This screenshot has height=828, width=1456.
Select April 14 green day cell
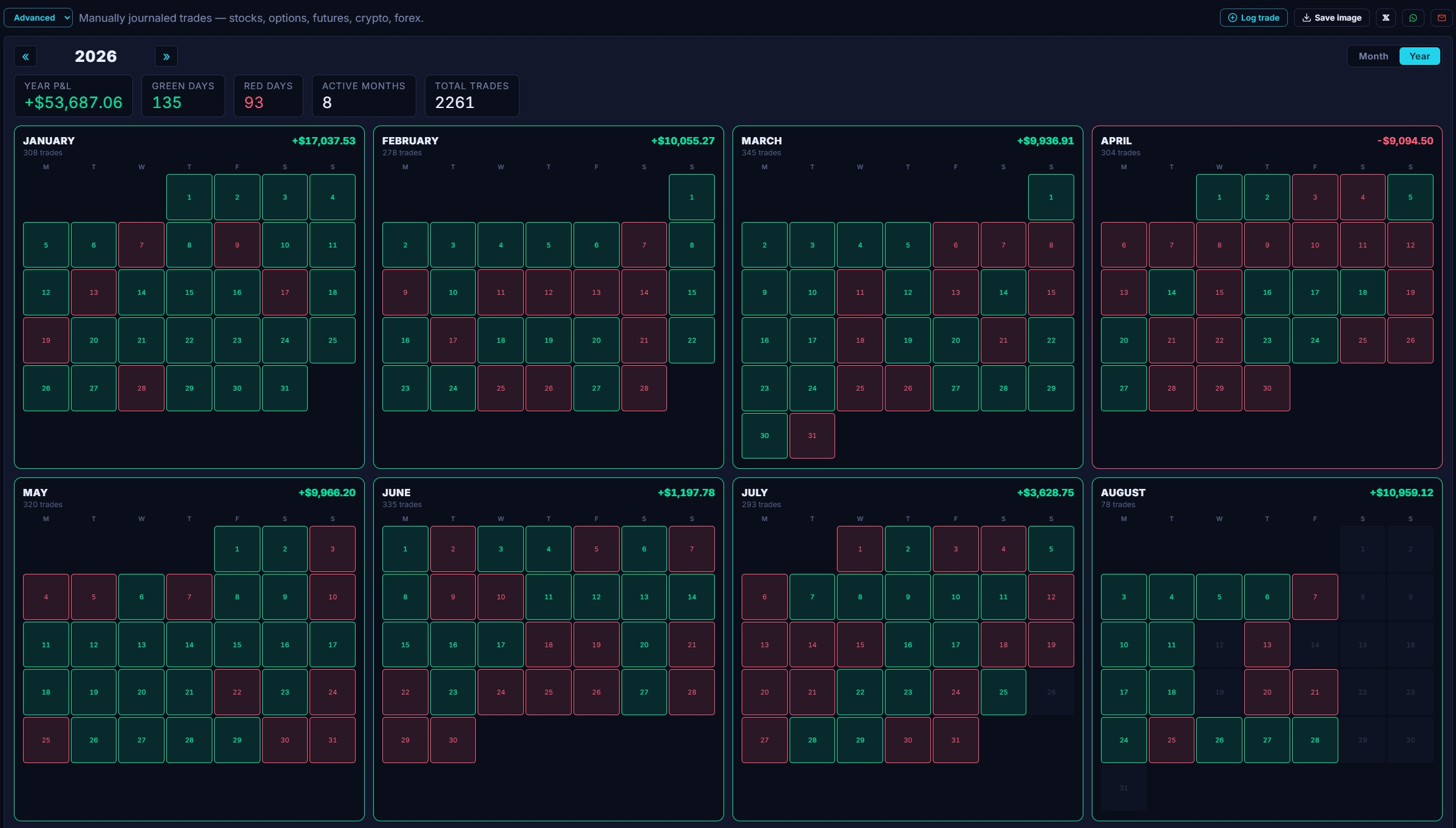pos(1171,292)
